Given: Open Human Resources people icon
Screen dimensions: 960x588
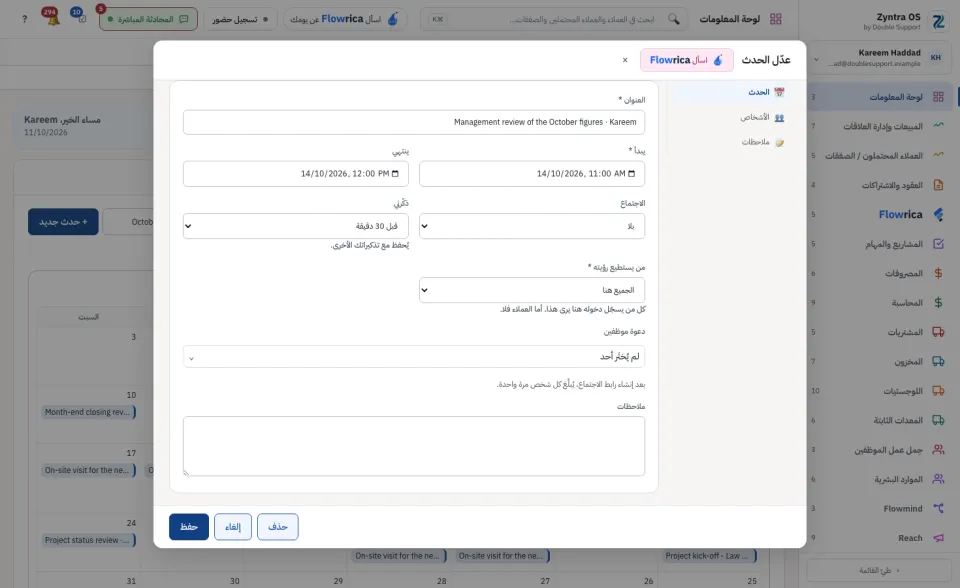Looking at the screenshot, I should click(x=938, y=478).
